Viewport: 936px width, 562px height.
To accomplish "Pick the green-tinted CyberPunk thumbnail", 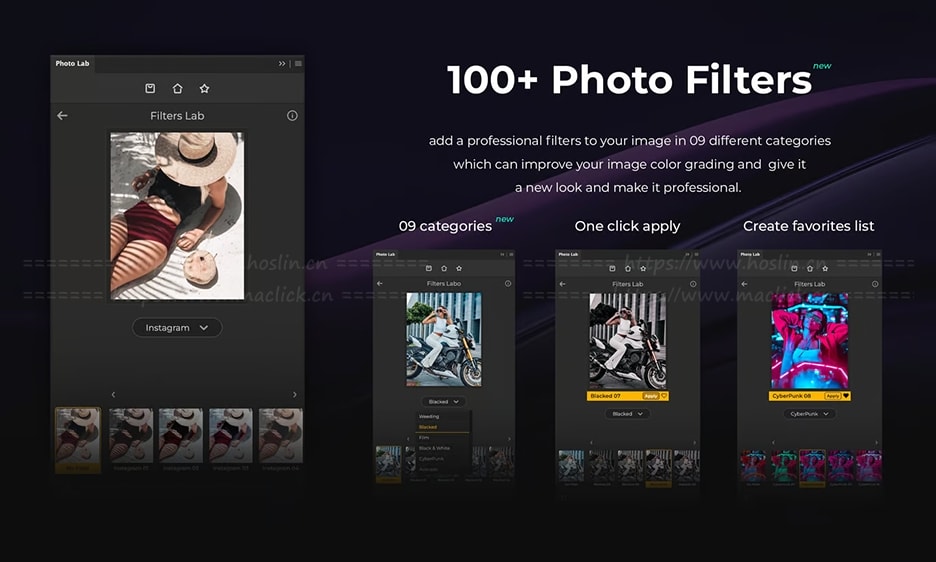I will pyautogui.click(x=783, y=466).
